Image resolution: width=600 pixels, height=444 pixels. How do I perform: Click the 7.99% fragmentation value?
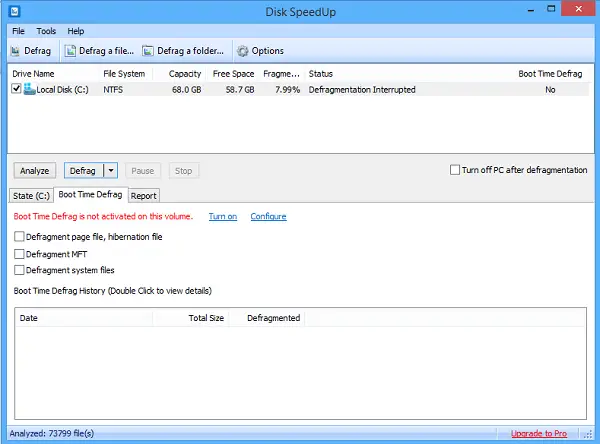[287, 90]
